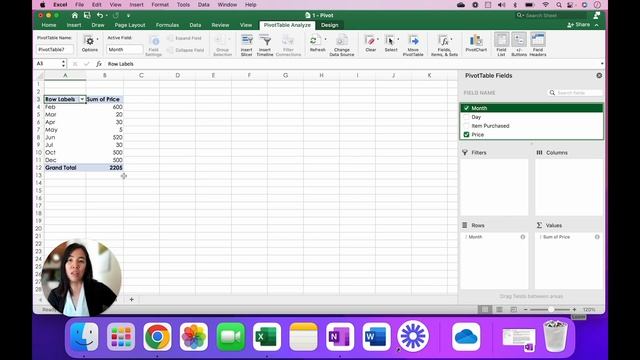
Task: Open Excel from the Dock
Action: point(267,337)
